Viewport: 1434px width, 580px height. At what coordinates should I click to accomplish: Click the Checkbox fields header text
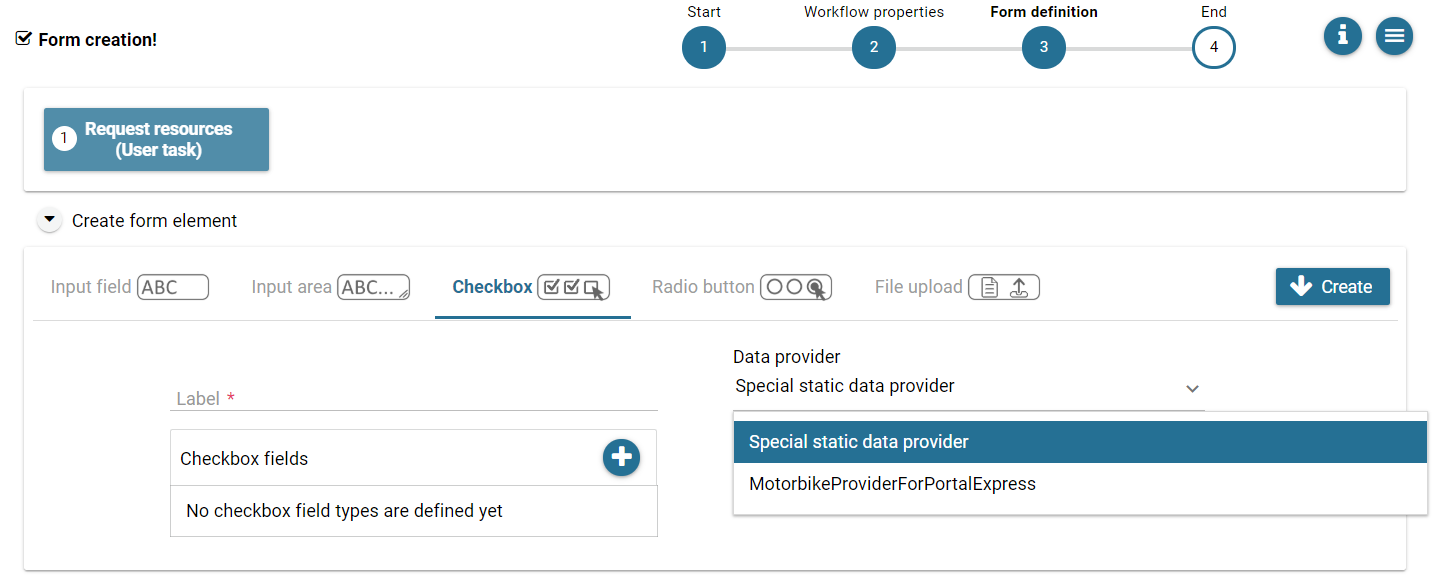tap(244, 459)
